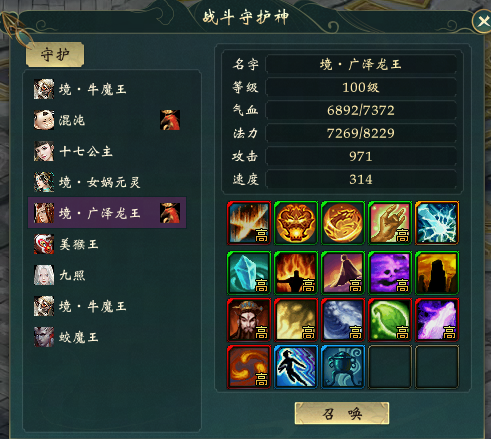Viewport: 491px width, 439px height.
Task: Select the purple skull cloud skill icon
Action: point(390,273)
